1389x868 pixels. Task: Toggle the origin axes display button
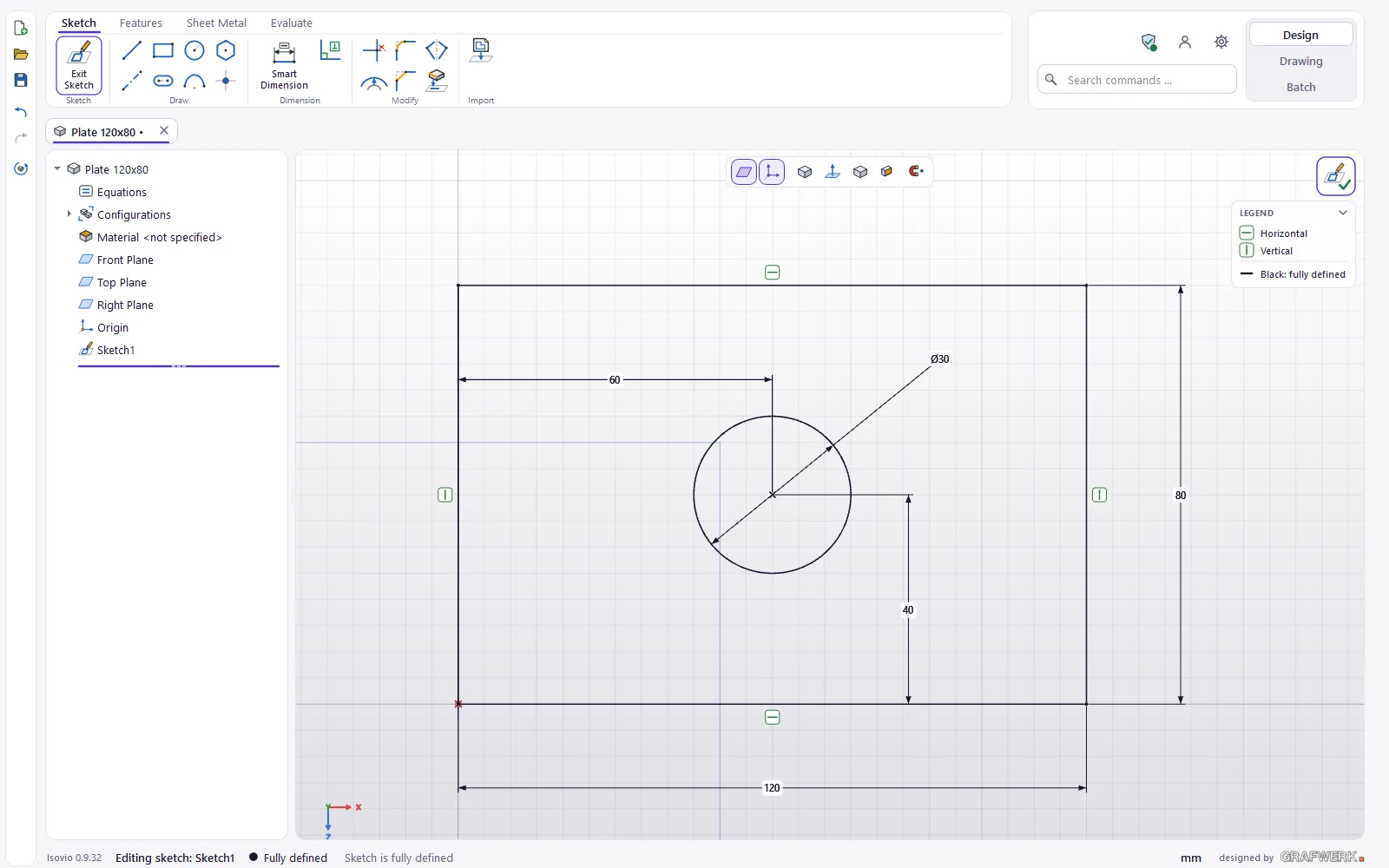[x=772, y=172]
